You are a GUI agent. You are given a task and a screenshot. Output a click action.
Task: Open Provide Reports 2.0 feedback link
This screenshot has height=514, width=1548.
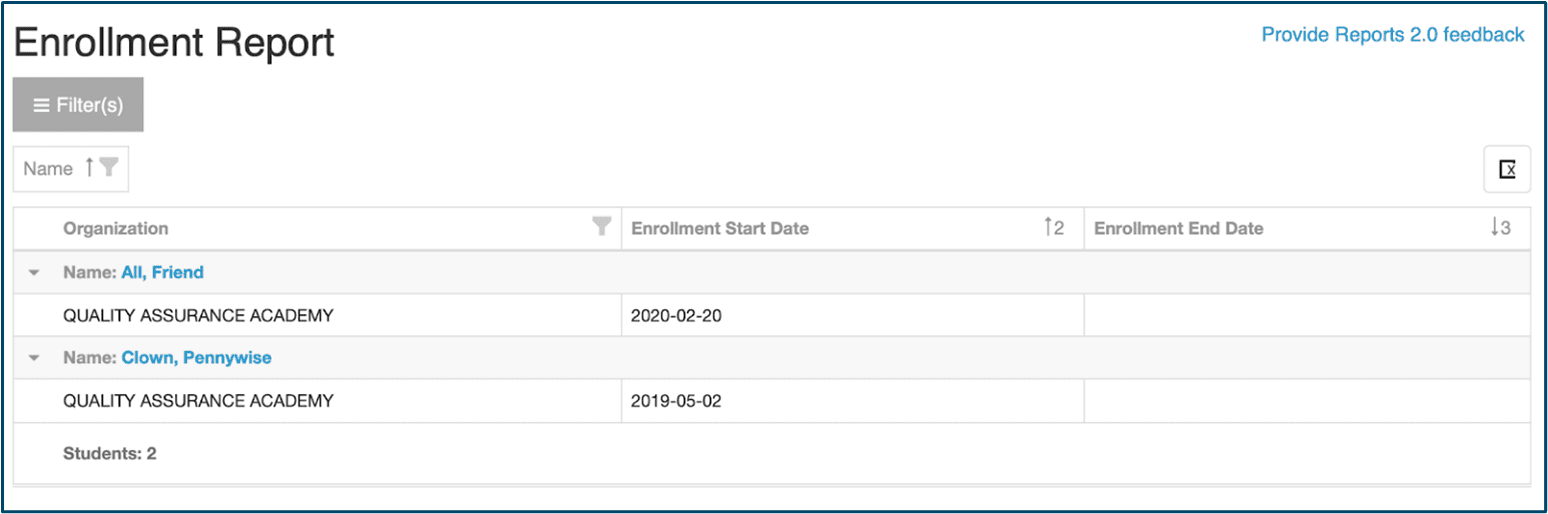[x=1392, y=35]
